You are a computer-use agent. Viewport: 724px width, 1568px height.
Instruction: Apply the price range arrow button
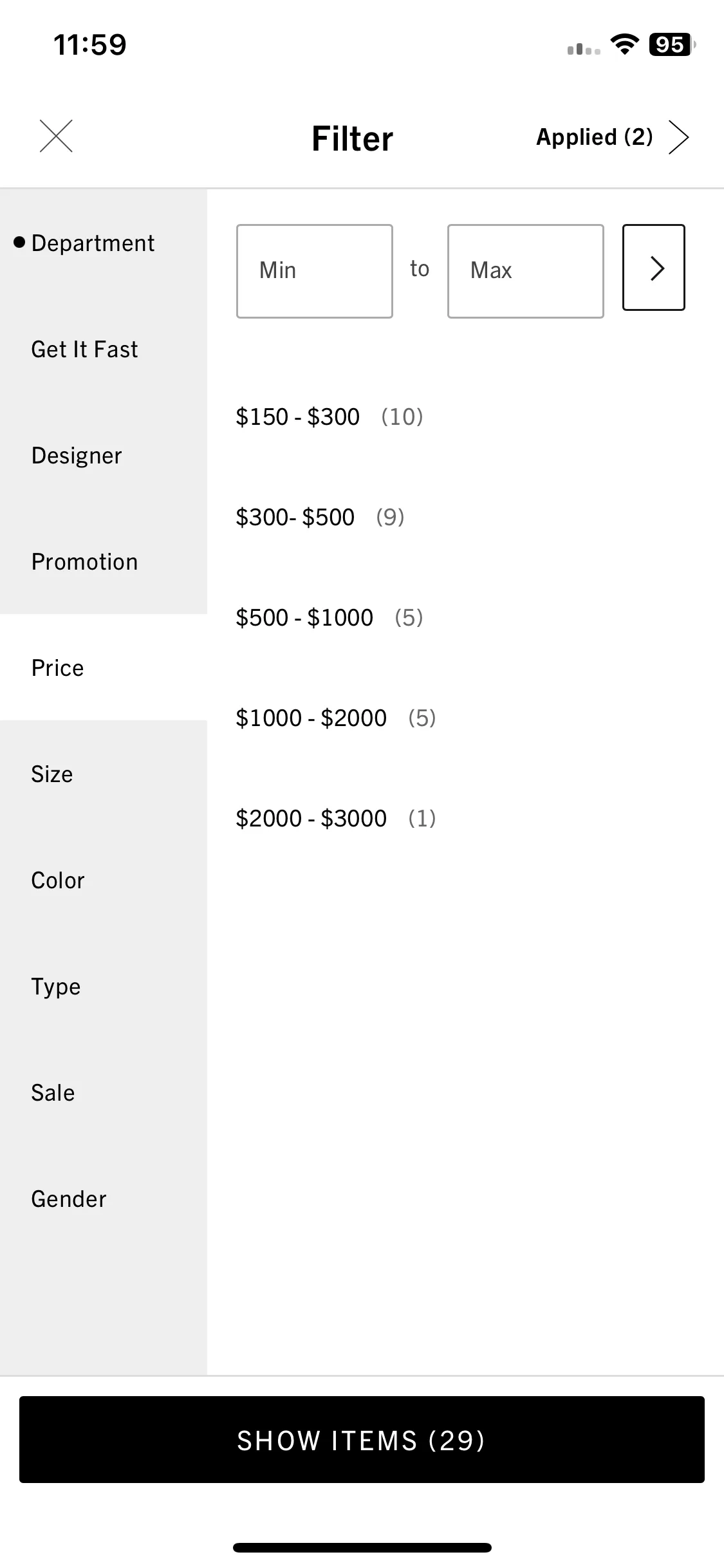(x=653, y=268)
